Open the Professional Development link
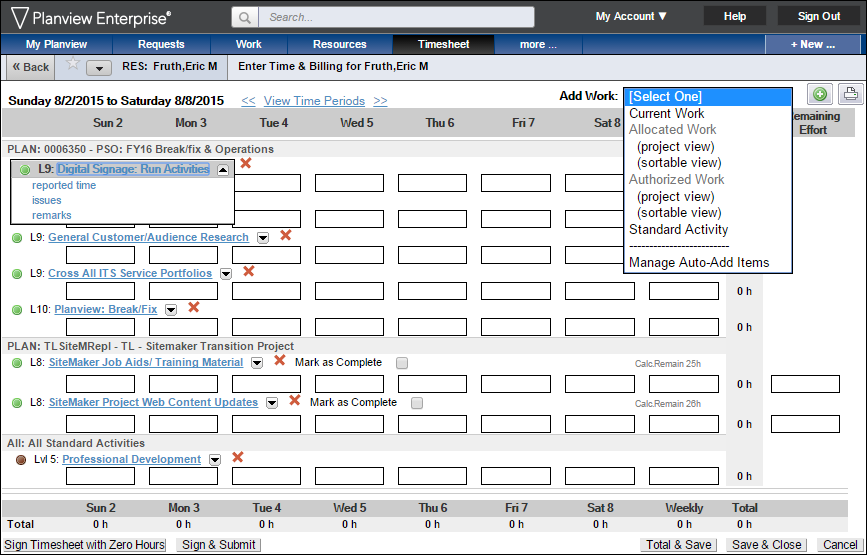867x555 pixels. click(x=132, y=459)
